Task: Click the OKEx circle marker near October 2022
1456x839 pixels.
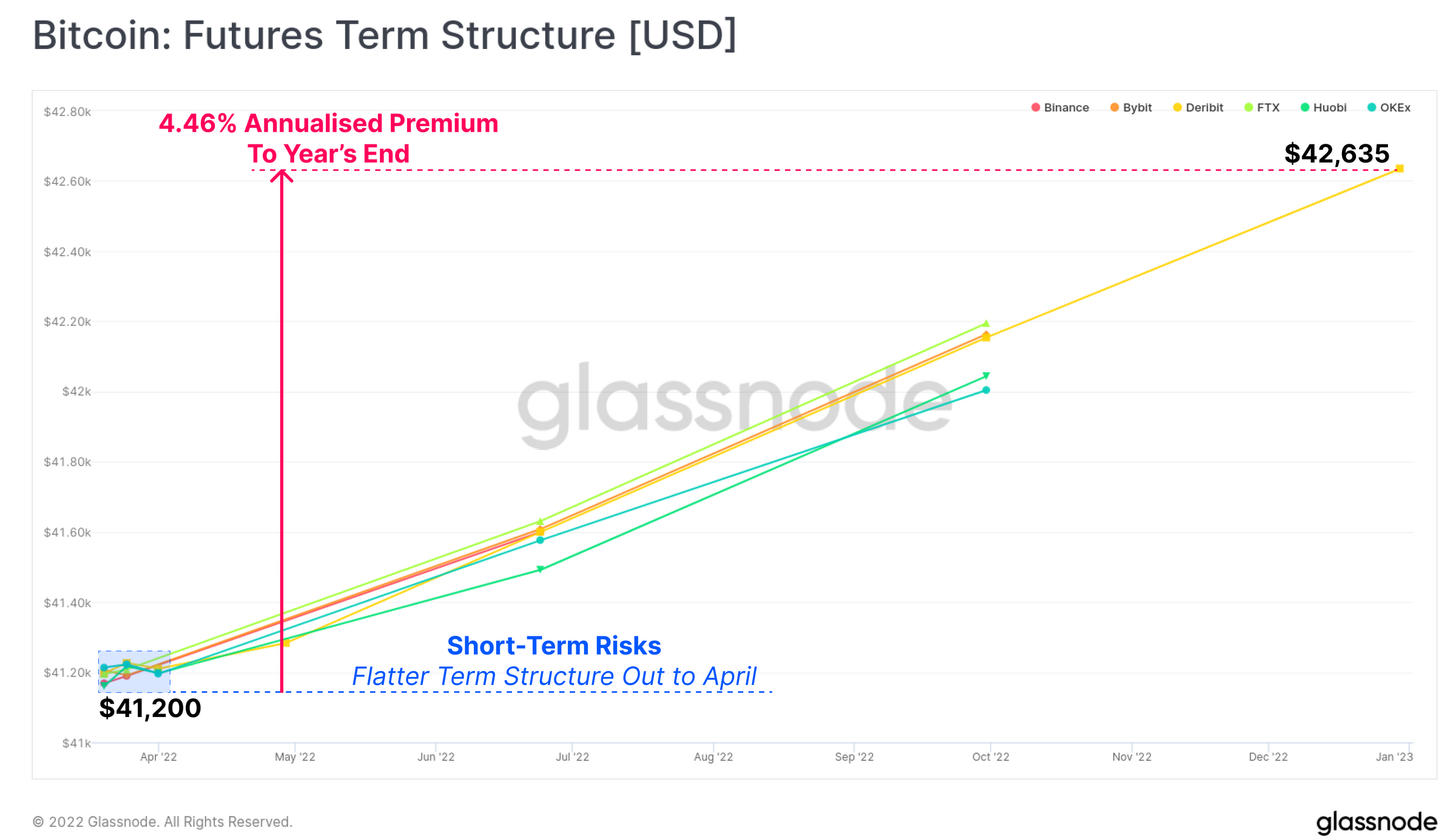Action: (986, 390)
